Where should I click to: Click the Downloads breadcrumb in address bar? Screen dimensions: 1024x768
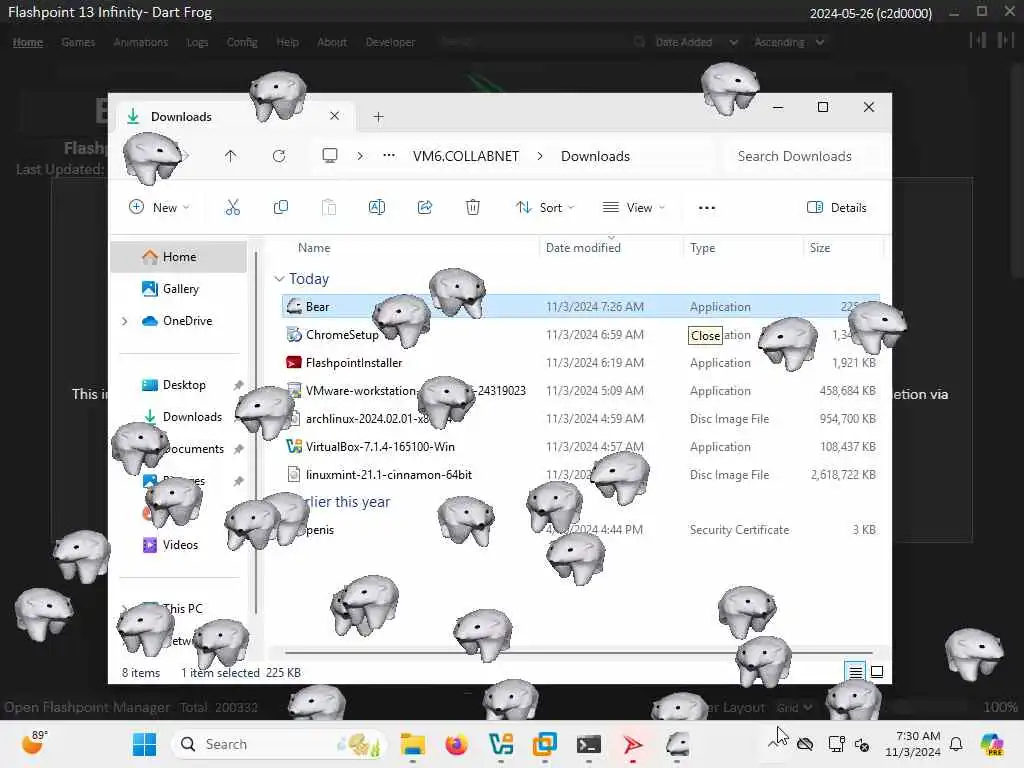(x=595, y=156)
